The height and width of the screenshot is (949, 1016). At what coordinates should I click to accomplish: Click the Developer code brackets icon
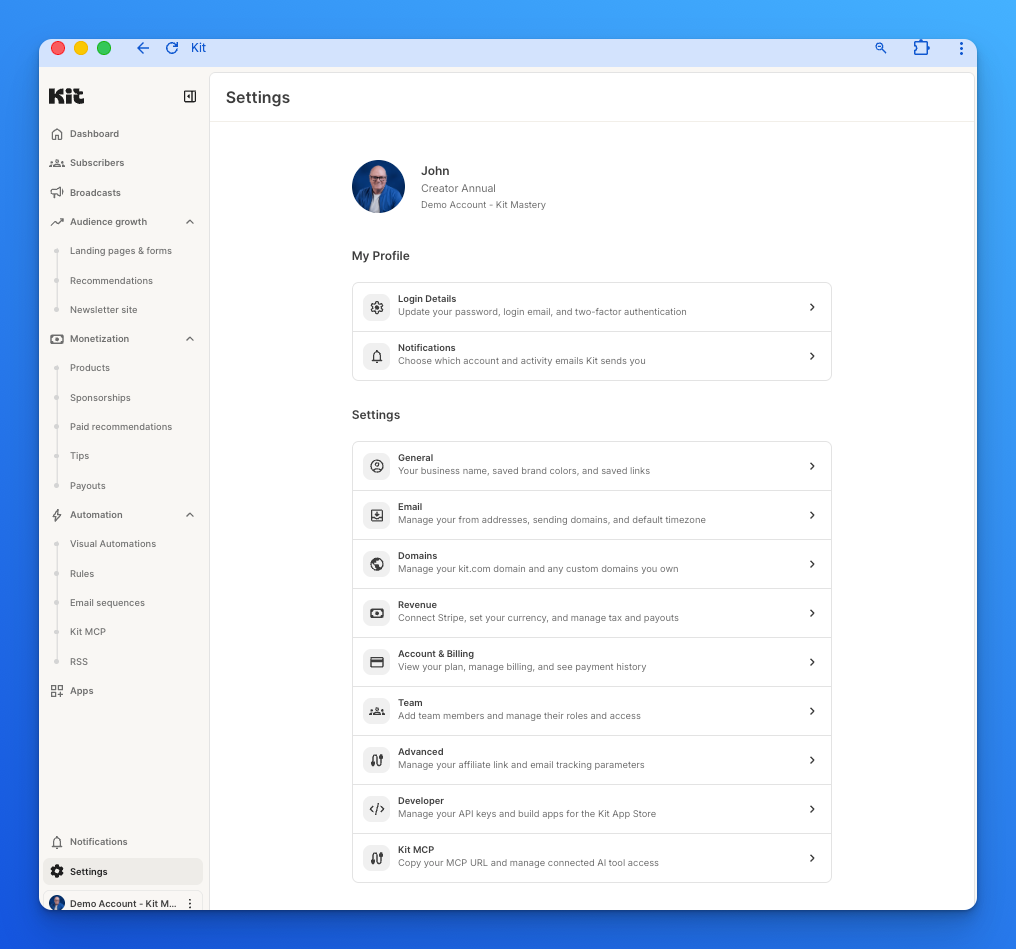376,809
